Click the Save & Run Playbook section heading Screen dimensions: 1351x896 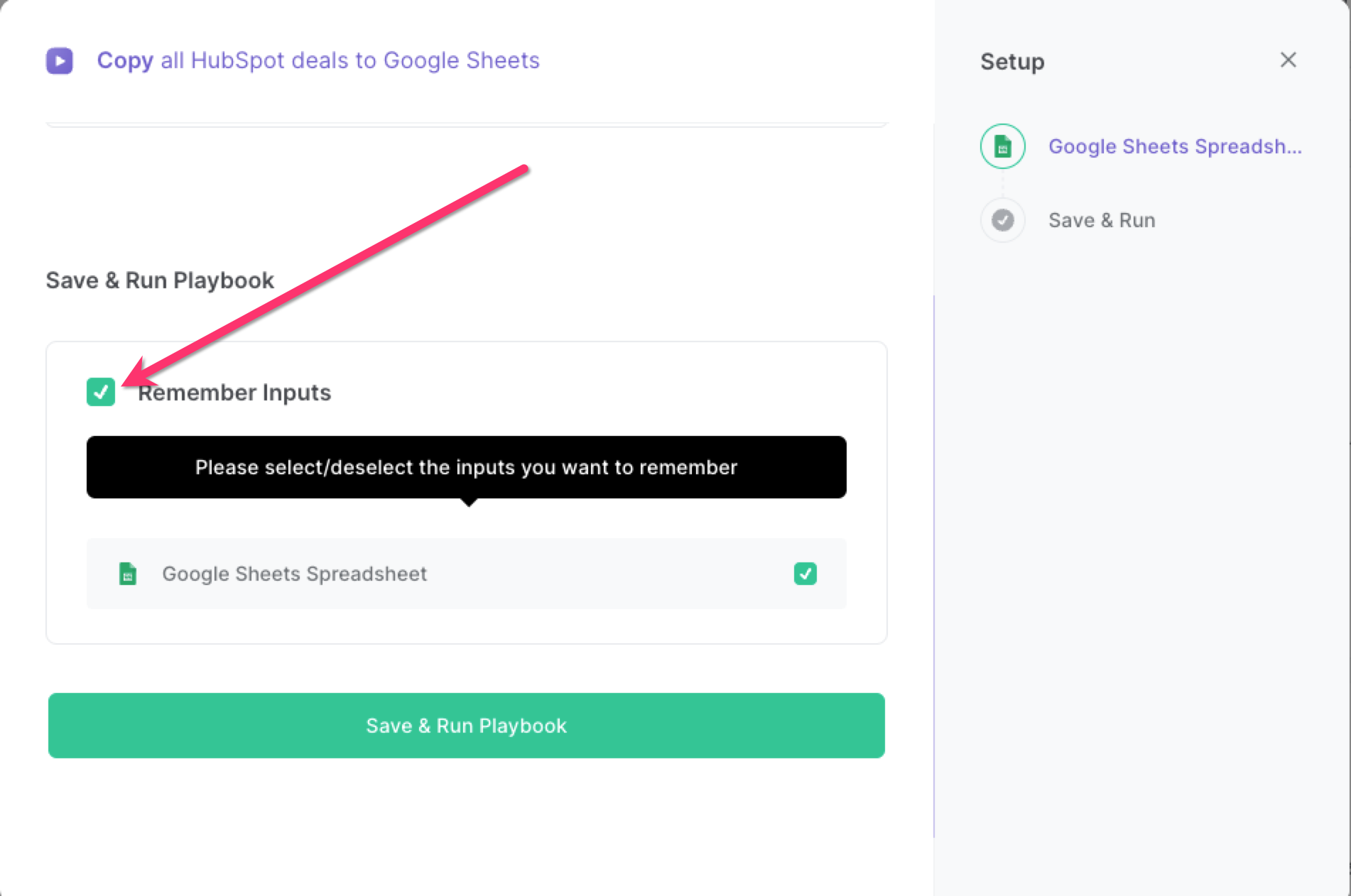pyautogui.click(x=160, y=280)
